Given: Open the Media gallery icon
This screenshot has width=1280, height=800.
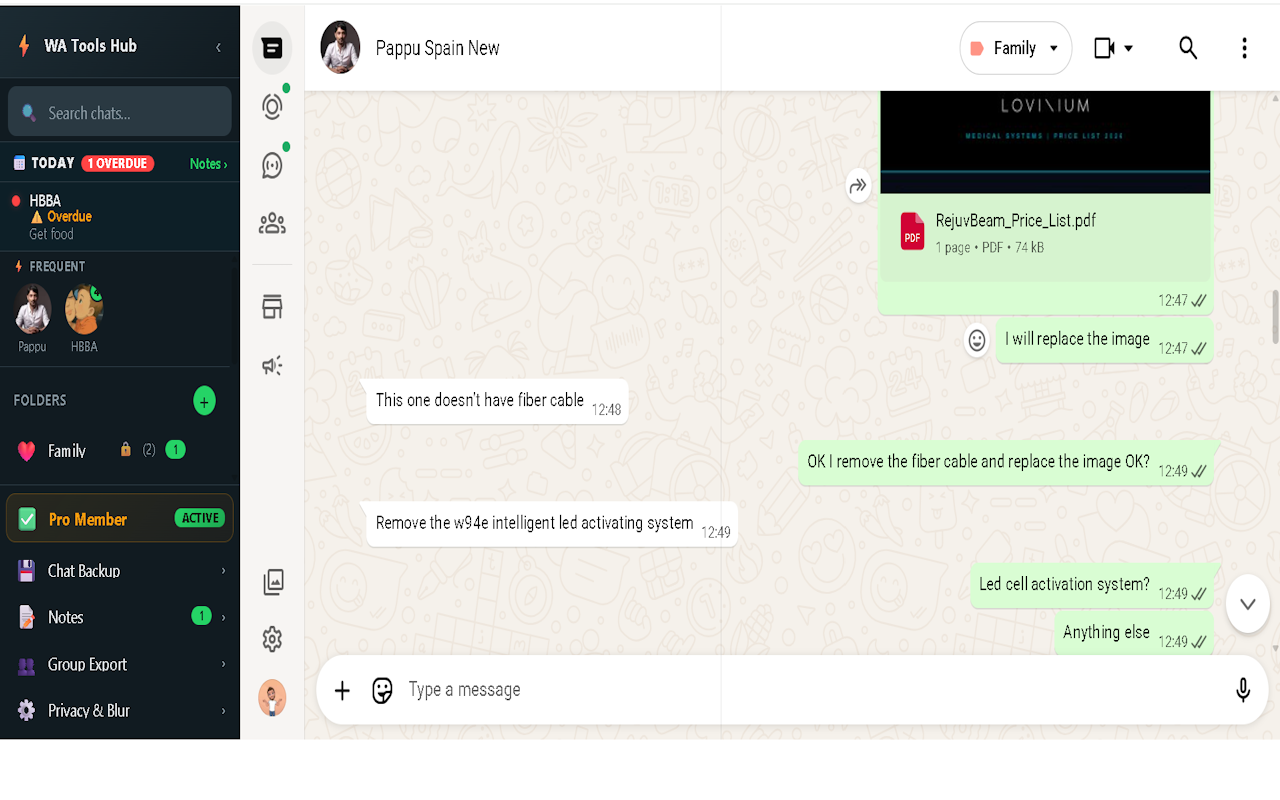Looking at the screenshot, I should 273,582.
